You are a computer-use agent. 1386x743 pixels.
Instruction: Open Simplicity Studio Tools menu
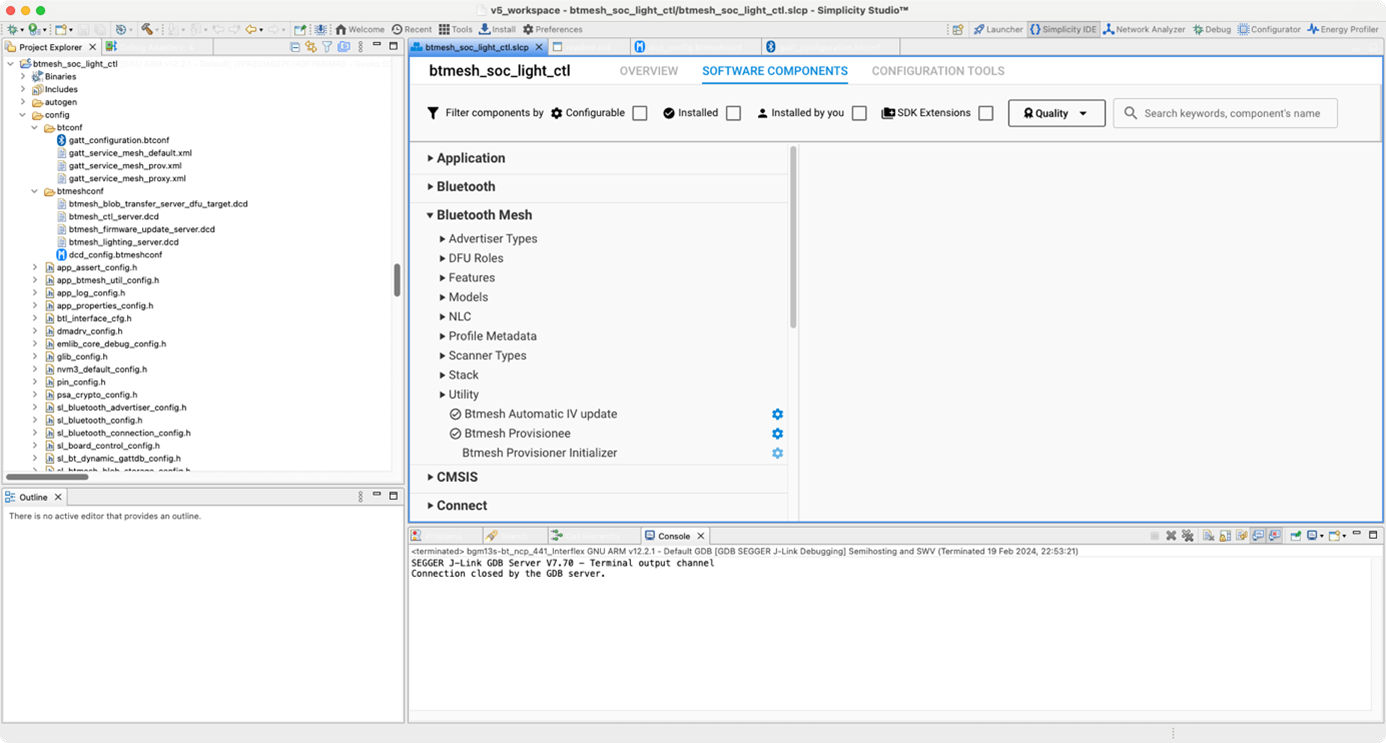(x=455, y=29)
